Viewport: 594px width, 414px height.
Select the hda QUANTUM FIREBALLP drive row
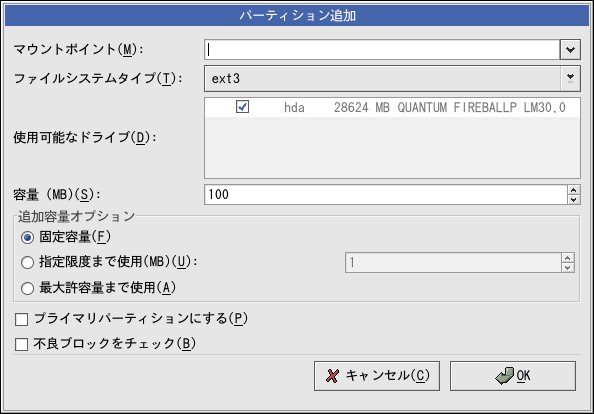tap(392, 108)
